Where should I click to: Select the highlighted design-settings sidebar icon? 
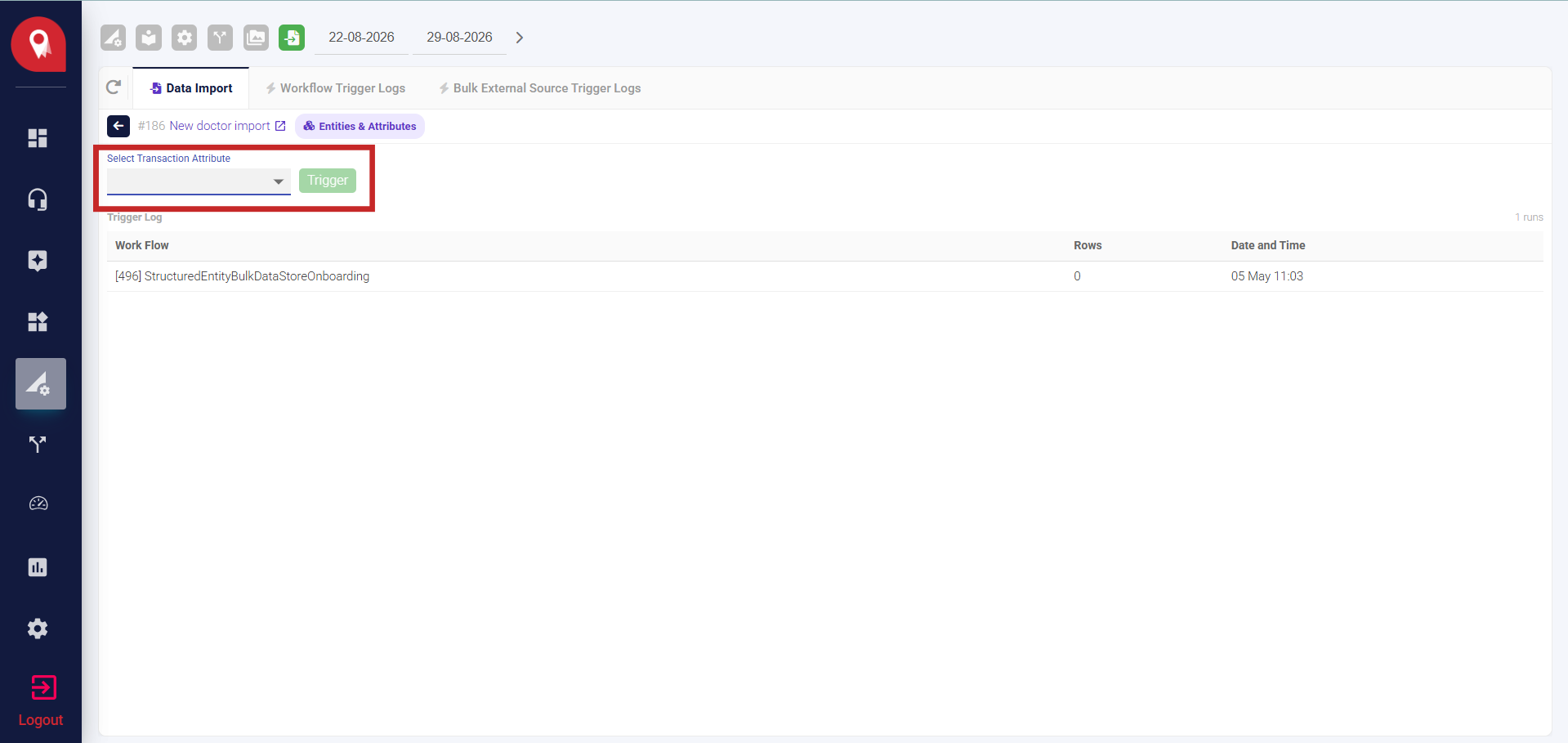coord(41,383)
